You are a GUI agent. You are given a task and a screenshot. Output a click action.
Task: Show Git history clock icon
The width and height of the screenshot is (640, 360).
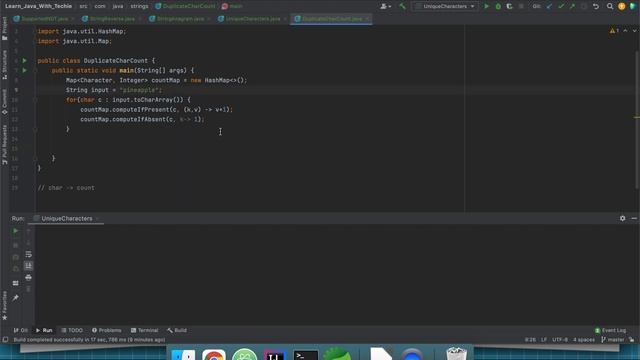click(584, 6)
